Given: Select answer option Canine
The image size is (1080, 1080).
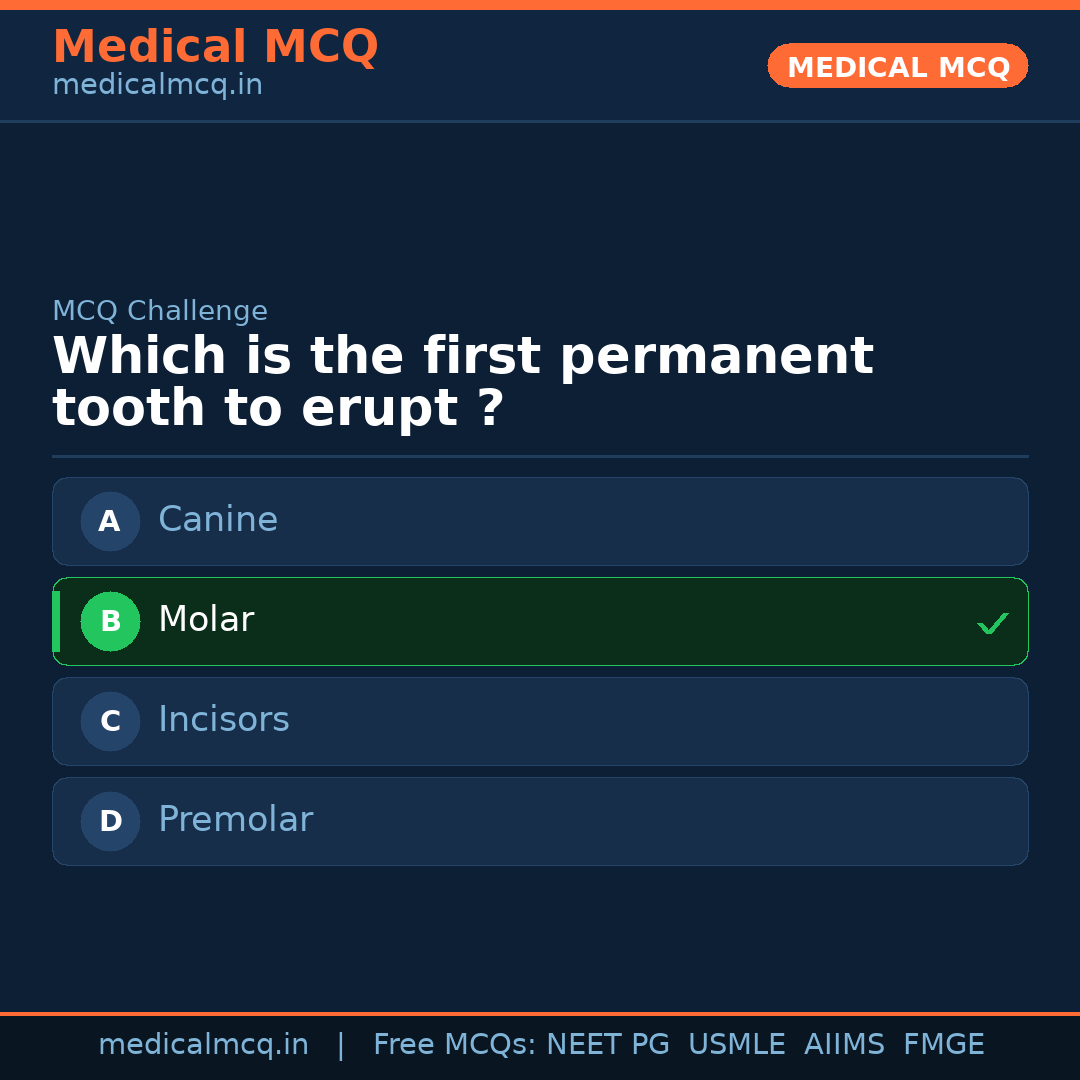Looking at the screenshot, I should pos(540,521).
